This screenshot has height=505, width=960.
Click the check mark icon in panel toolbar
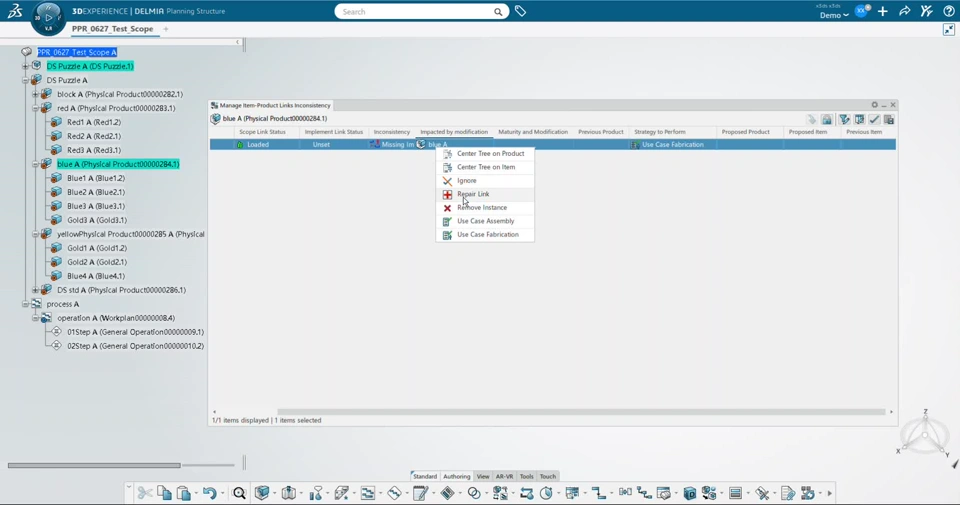[874, 119]
